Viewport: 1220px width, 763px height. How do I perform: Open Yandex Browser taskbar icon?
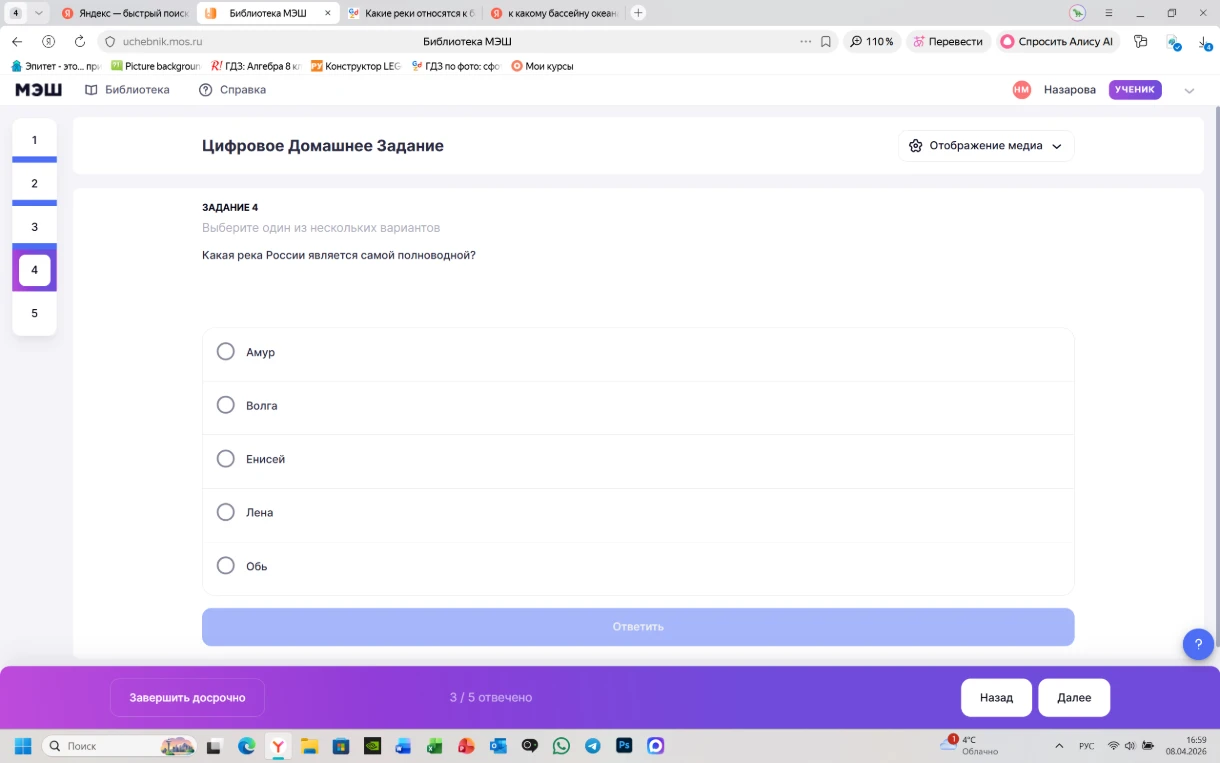click(x=278, y=746)
